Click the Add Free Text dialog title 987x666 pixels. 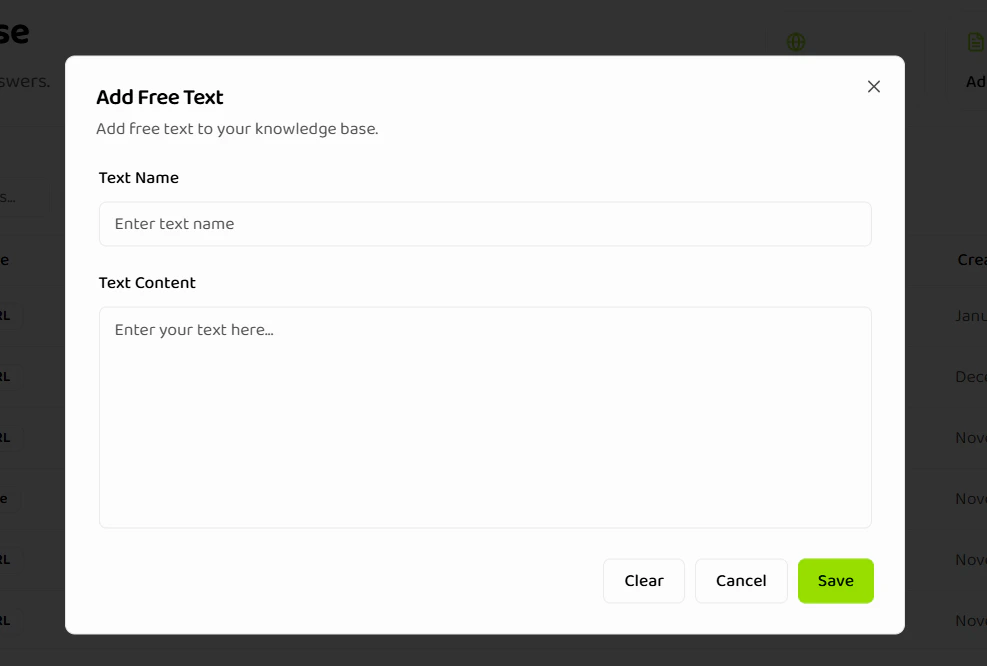[160, 96]
